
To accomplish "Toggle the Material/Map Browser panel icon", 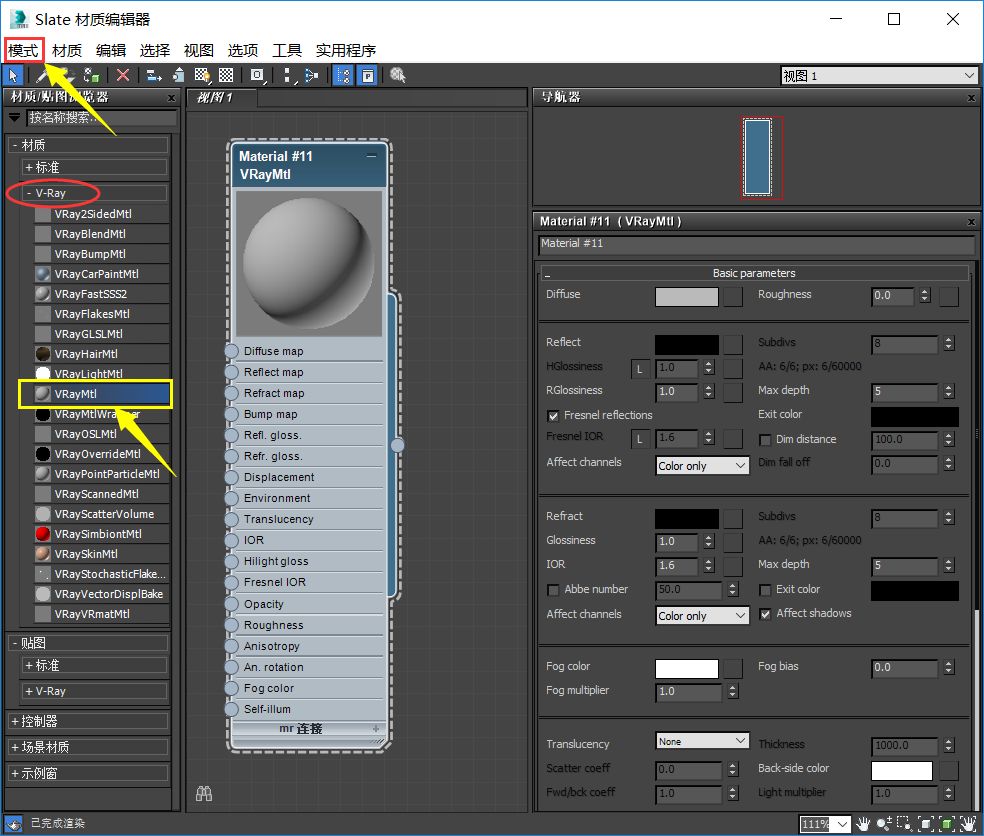I will tap(343, 76).
